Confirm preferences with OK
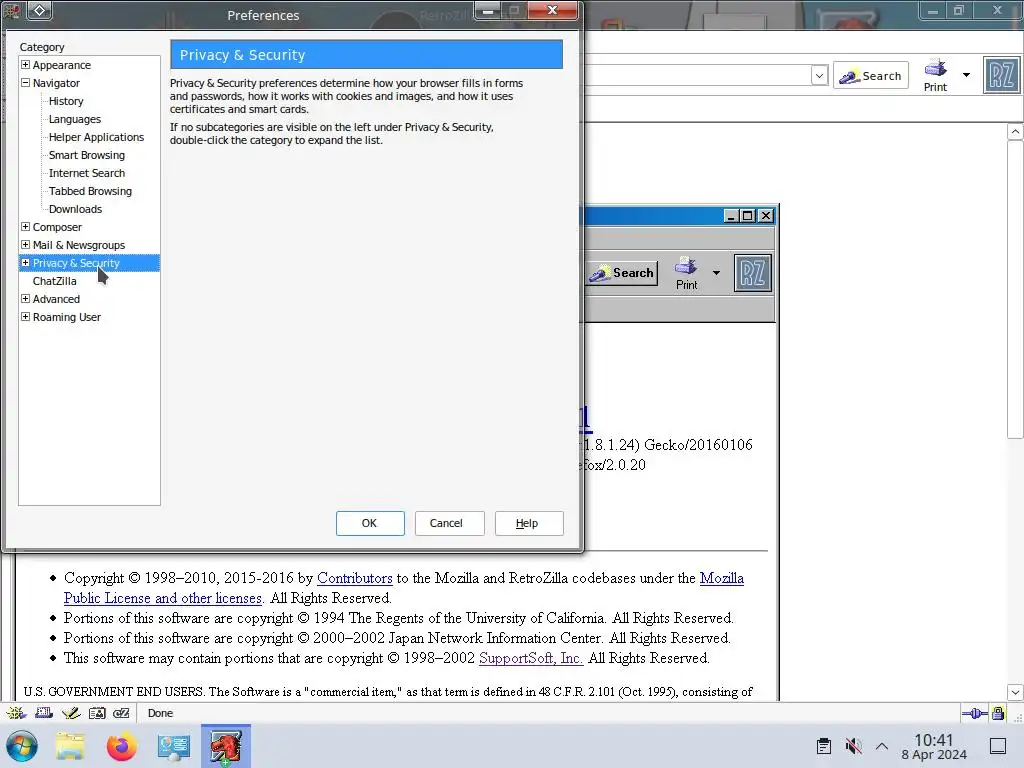Screen dimensions: 1024x768 click(370, 523)
